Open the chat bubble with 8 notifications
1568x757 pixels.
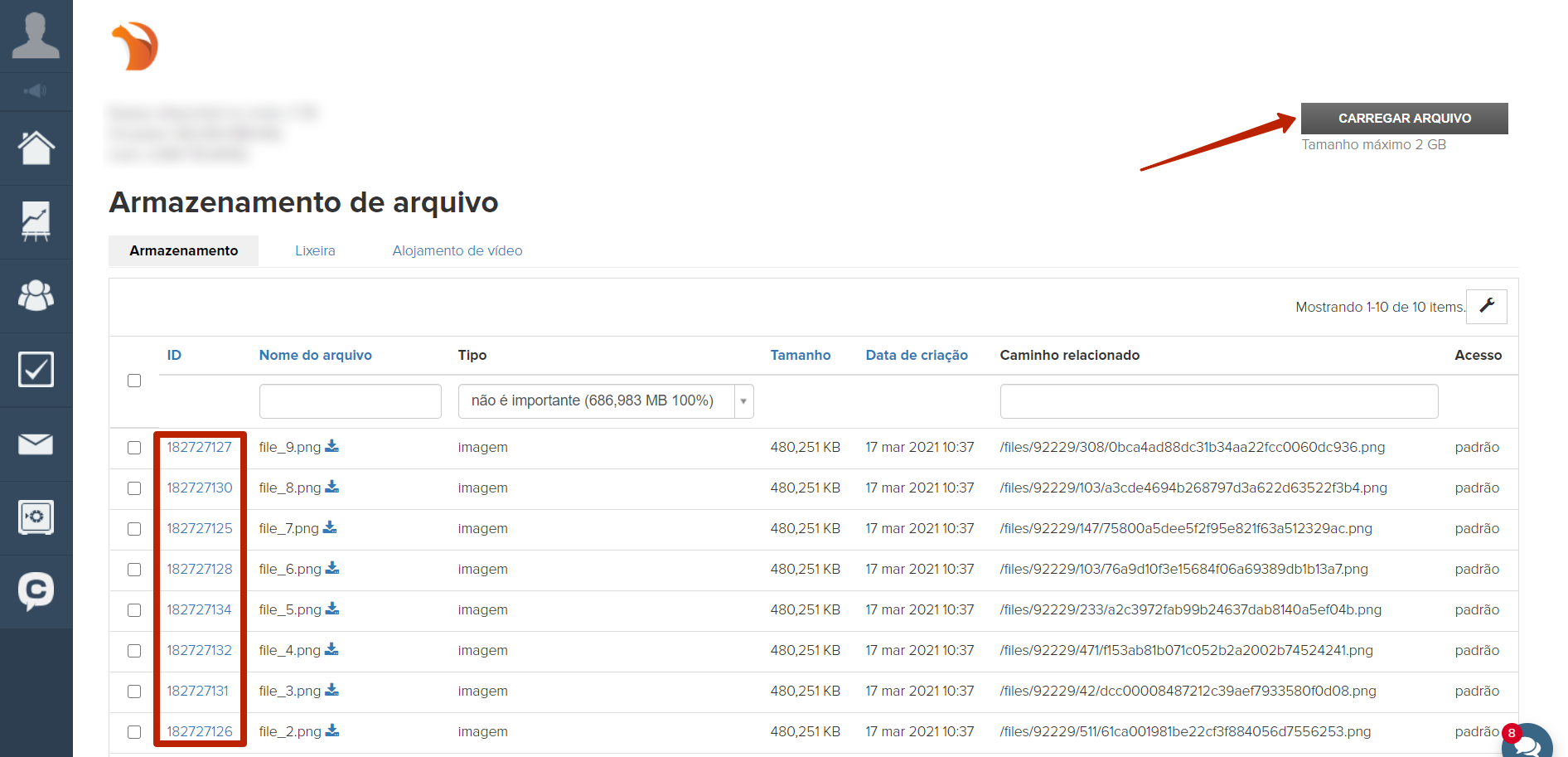(1527, 743)
